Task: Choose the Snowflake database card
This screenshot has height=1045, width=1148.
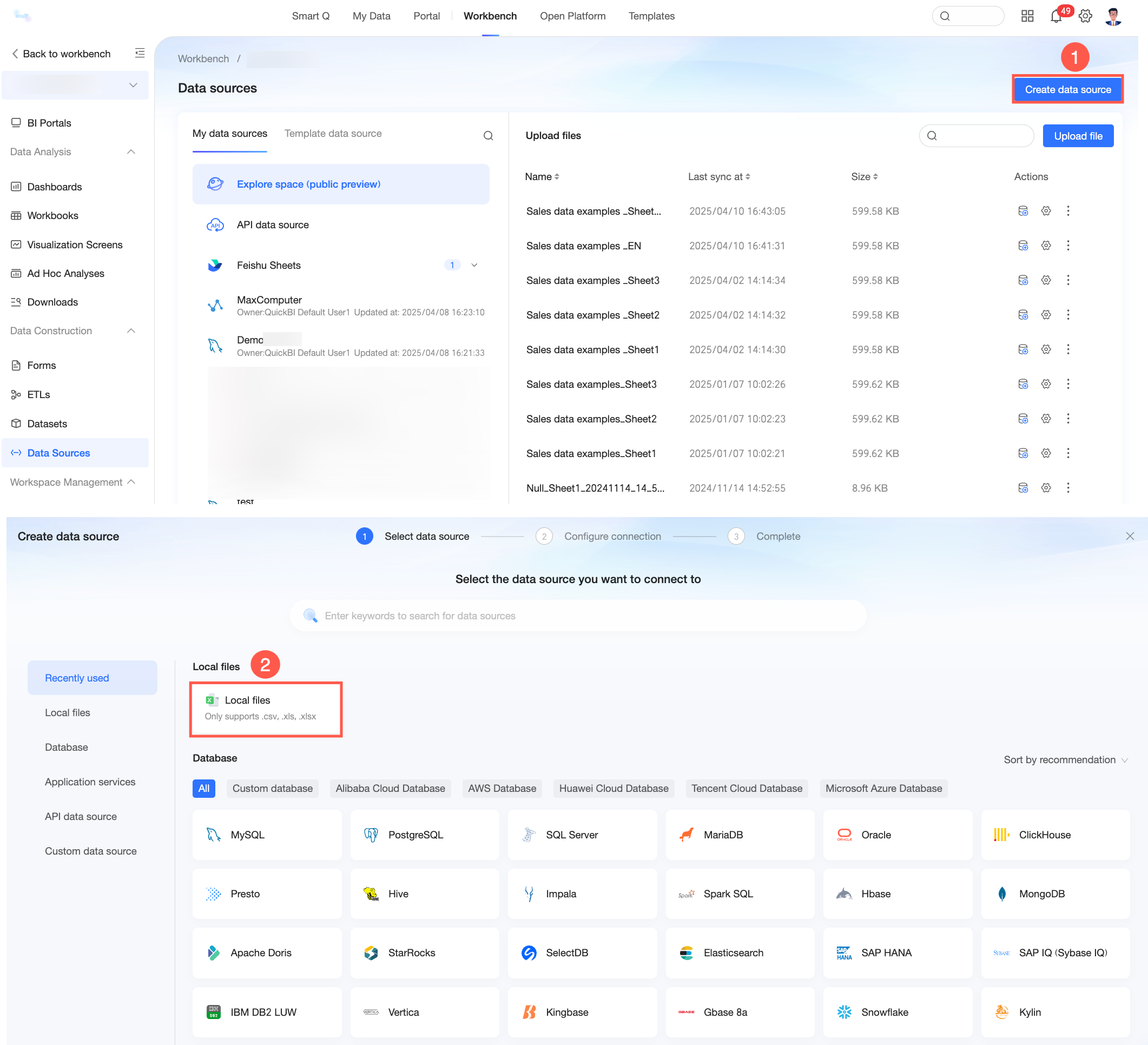Action: click(x=898, y=1012)
